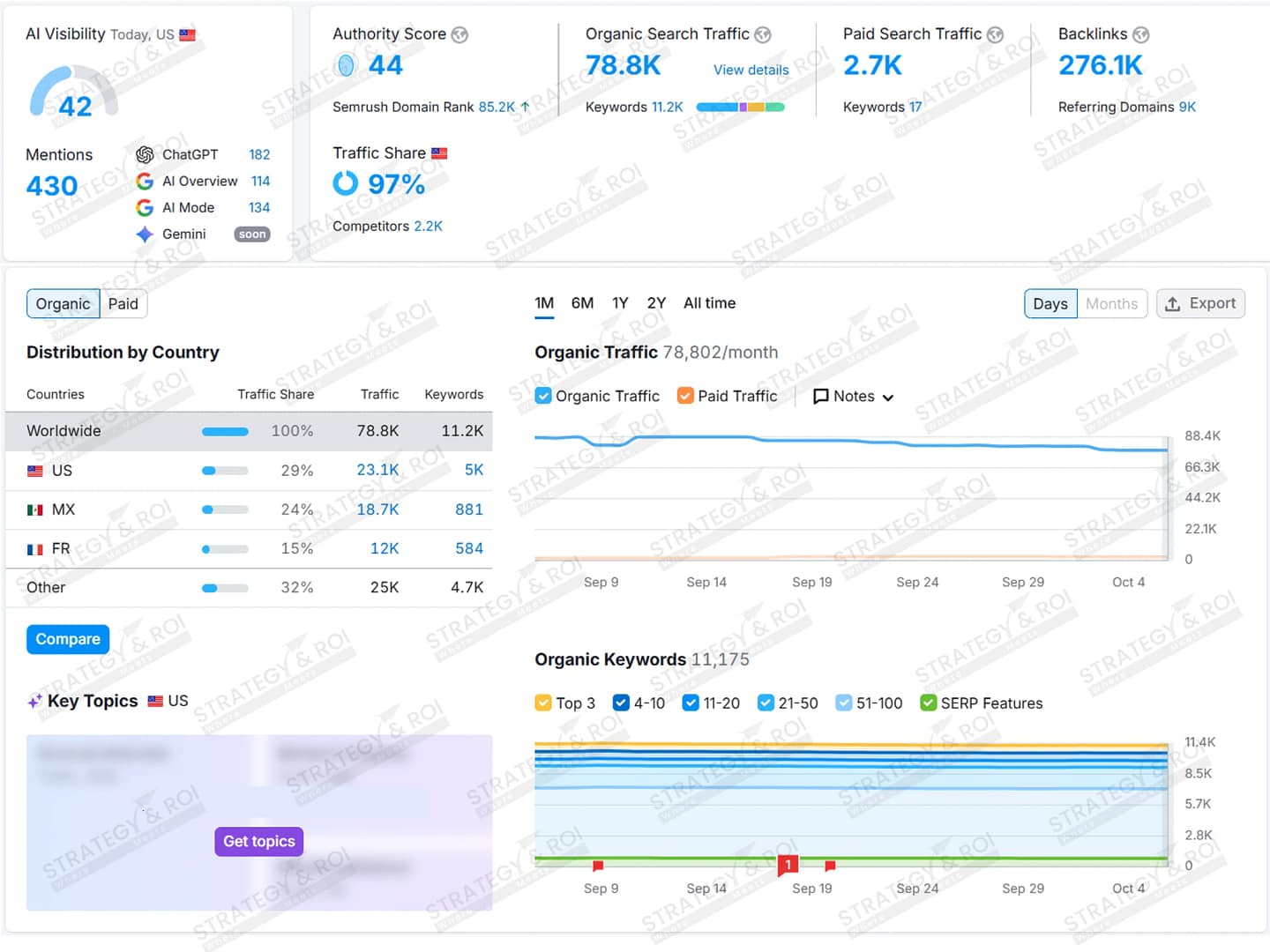This screenshot has height=952, width=1270.
Task: Click the globe icon beside Paid Search Traffic
Action: coord(995,34)
